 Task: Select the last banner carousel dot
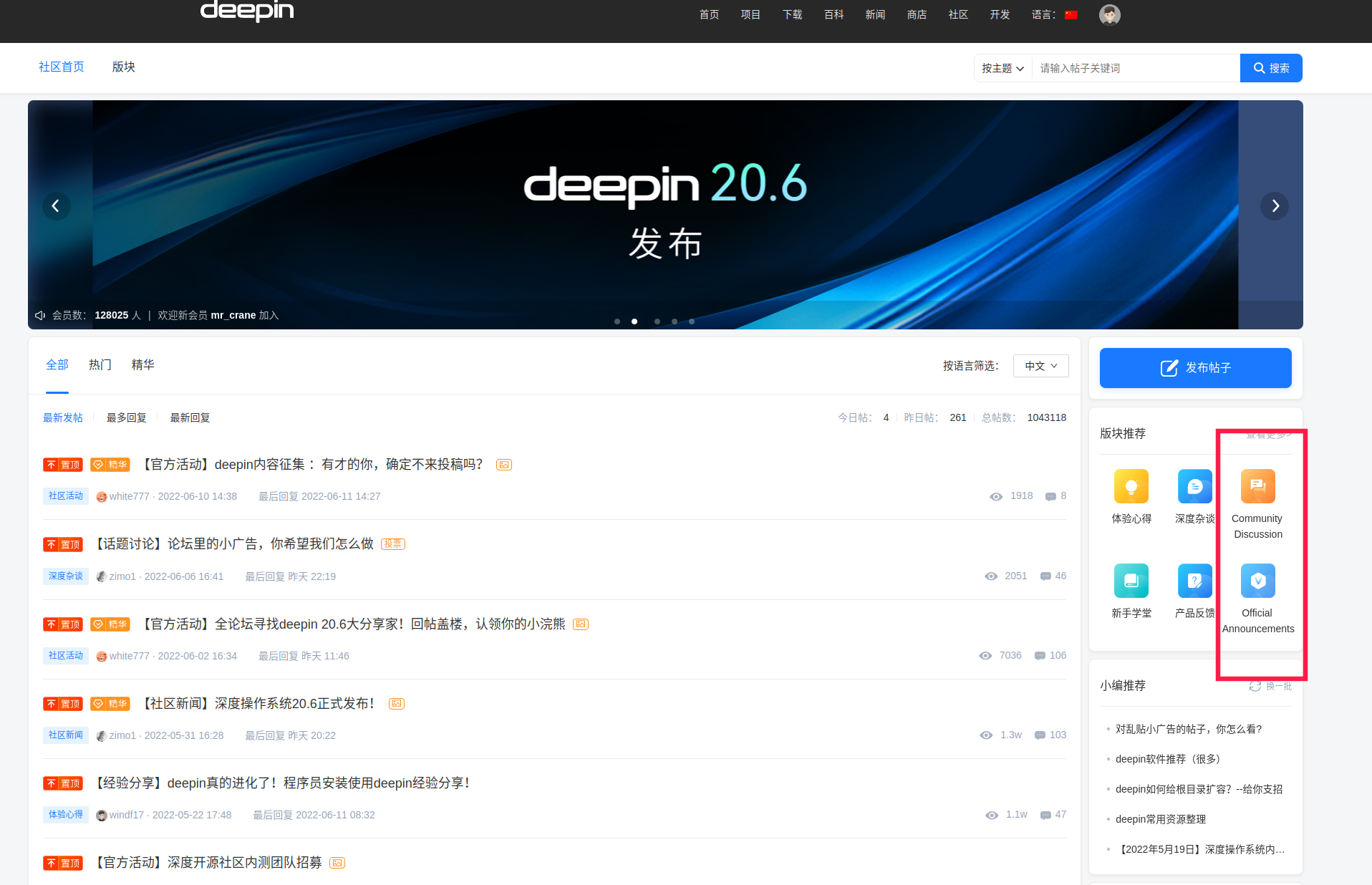click(x=692, y=321)
